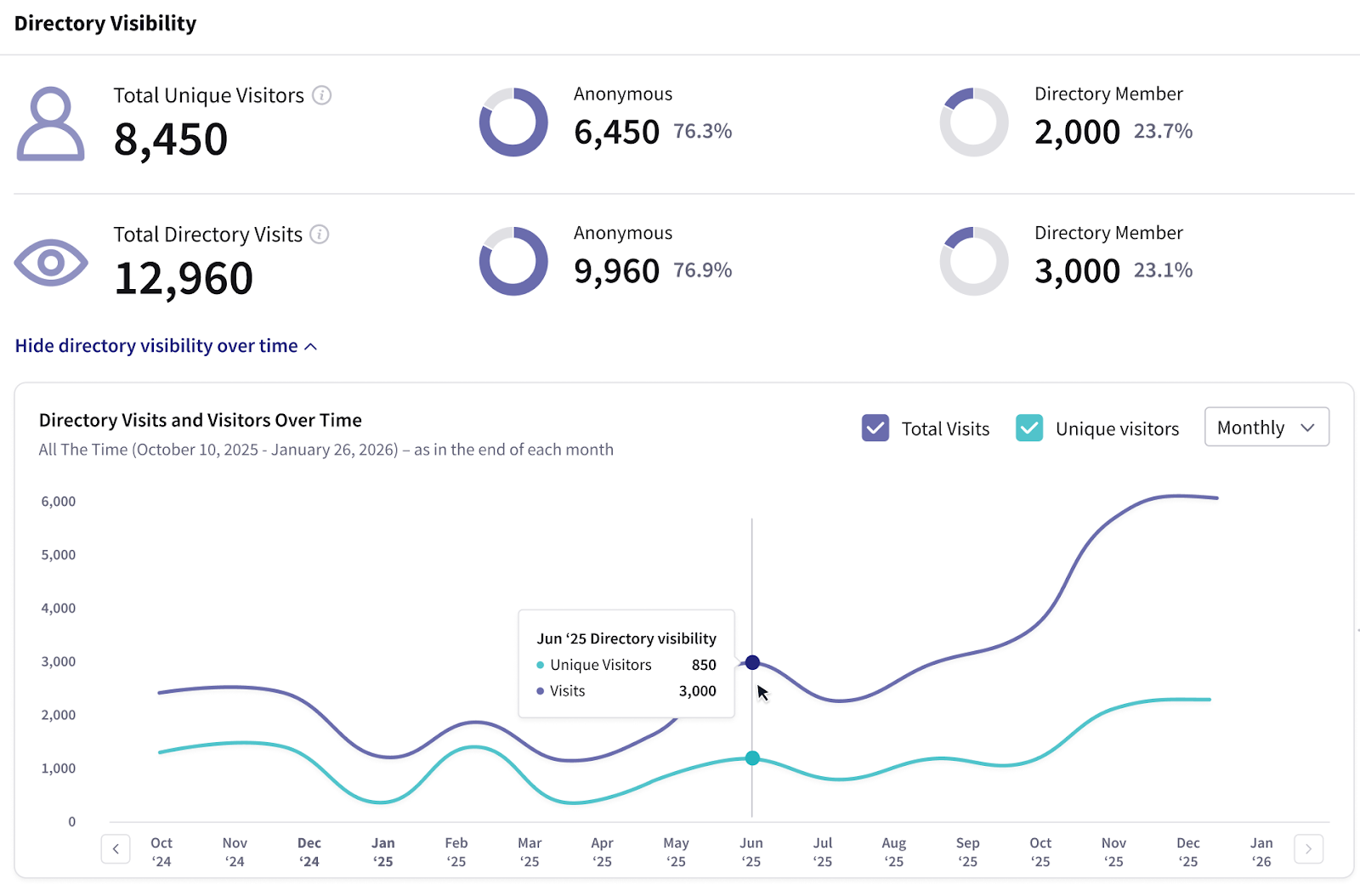Uncheck the Unique visitors checkbox
1360x896 pixels.
tap(1029, 428)
